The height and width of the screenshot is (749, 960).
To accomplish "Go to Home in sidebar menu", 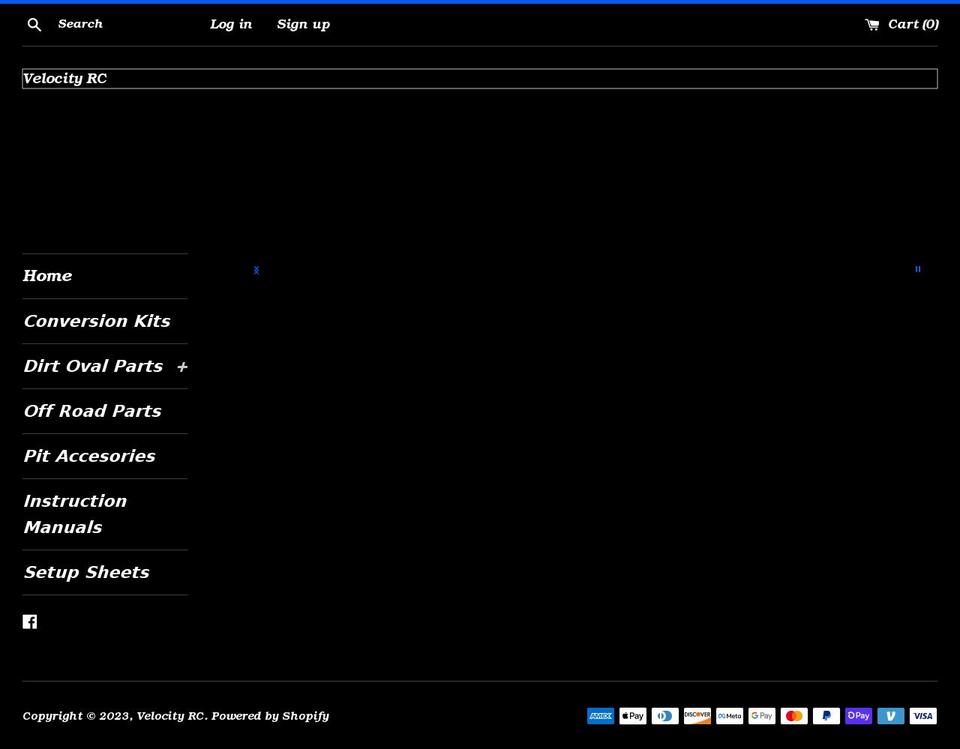I will pos(48,276).
